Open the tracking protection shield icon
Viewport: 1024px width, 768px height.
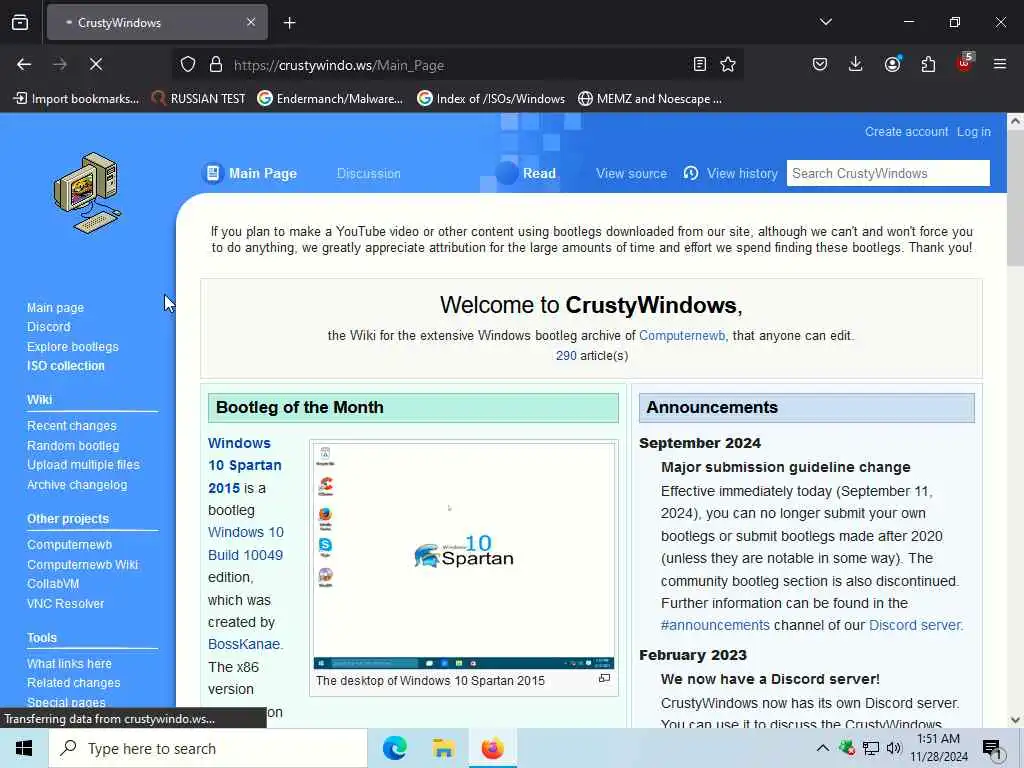click(x=188, y=65)
